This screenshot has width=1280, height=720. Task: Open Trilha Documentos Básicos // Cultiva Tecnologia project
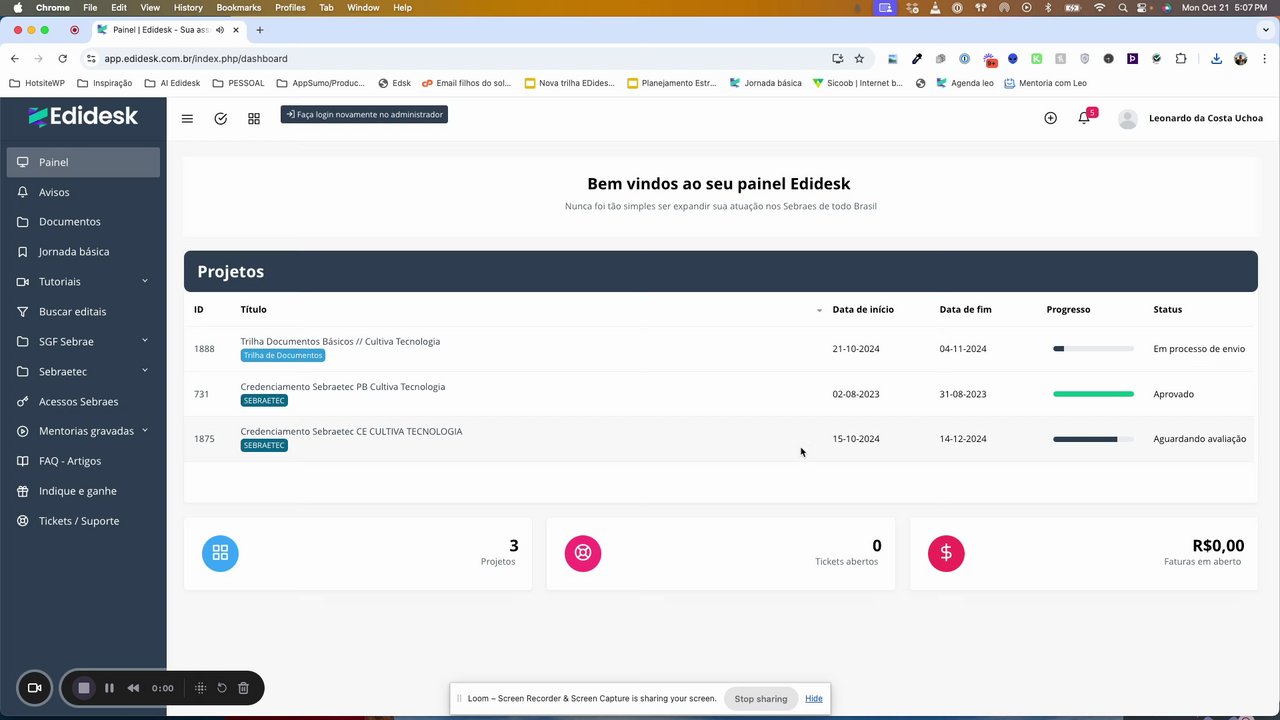[340, 341]
